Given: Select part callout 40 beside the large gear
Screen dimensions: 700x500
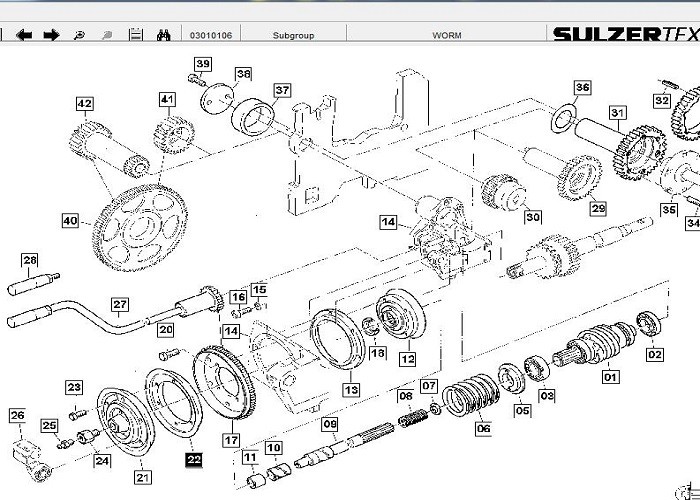Looking at the screenshot, I should 71,221.
